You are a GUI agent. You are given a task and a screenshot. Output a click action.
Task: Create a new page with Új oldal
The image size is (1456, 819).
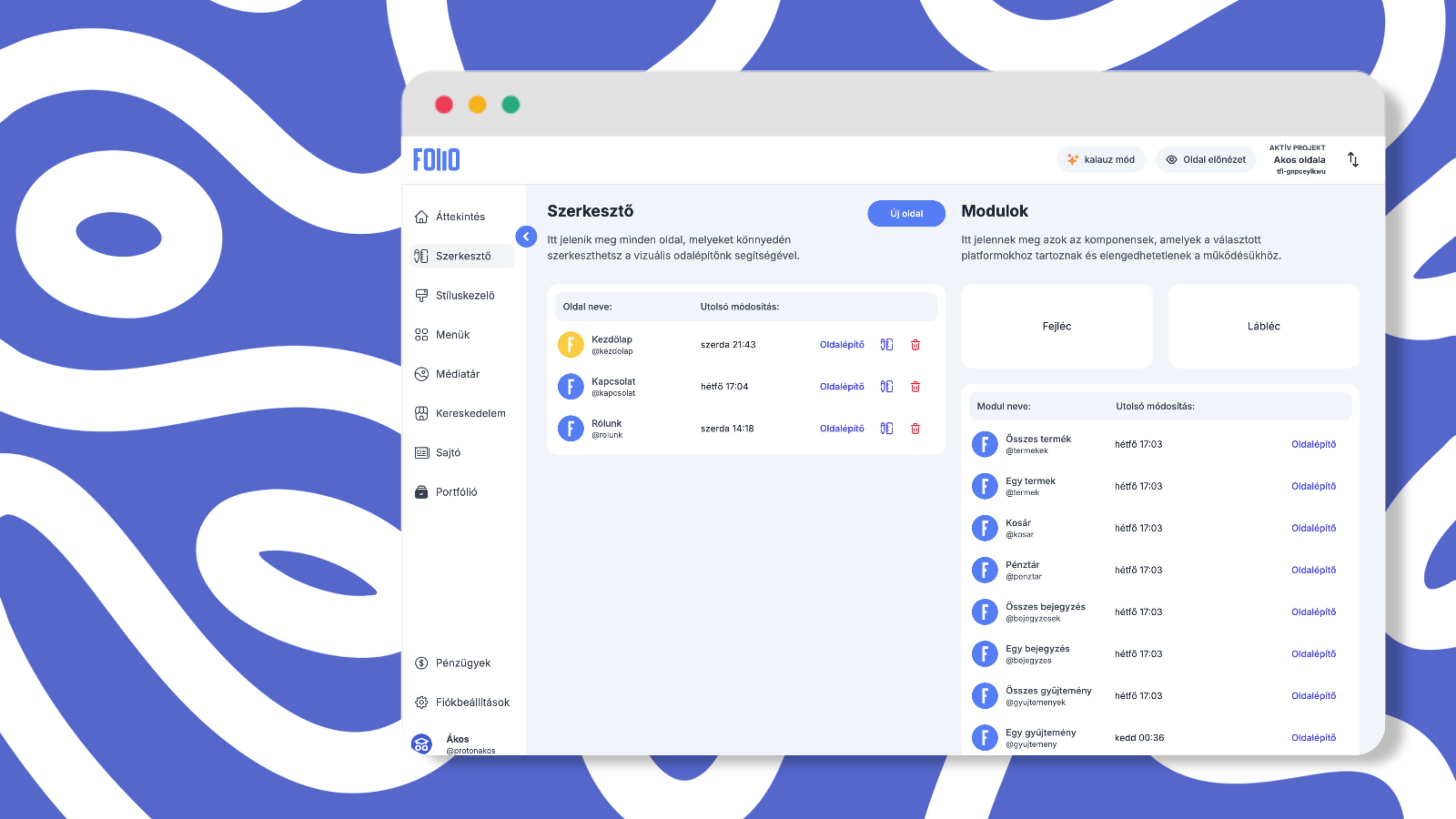coord(906,213)
